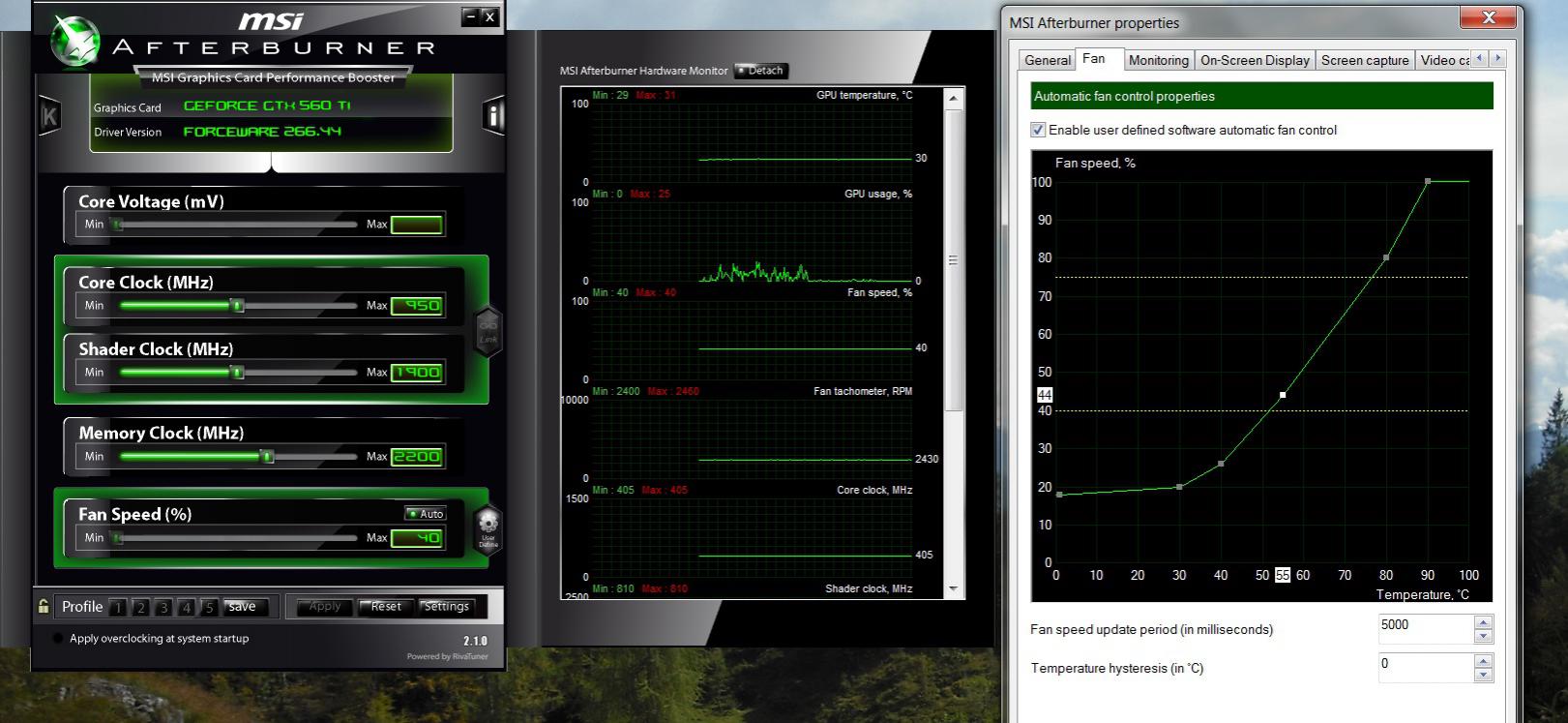Select the fan curve point at 0°C
Screen dimensions: 1568x723
tap(1059, 495)
